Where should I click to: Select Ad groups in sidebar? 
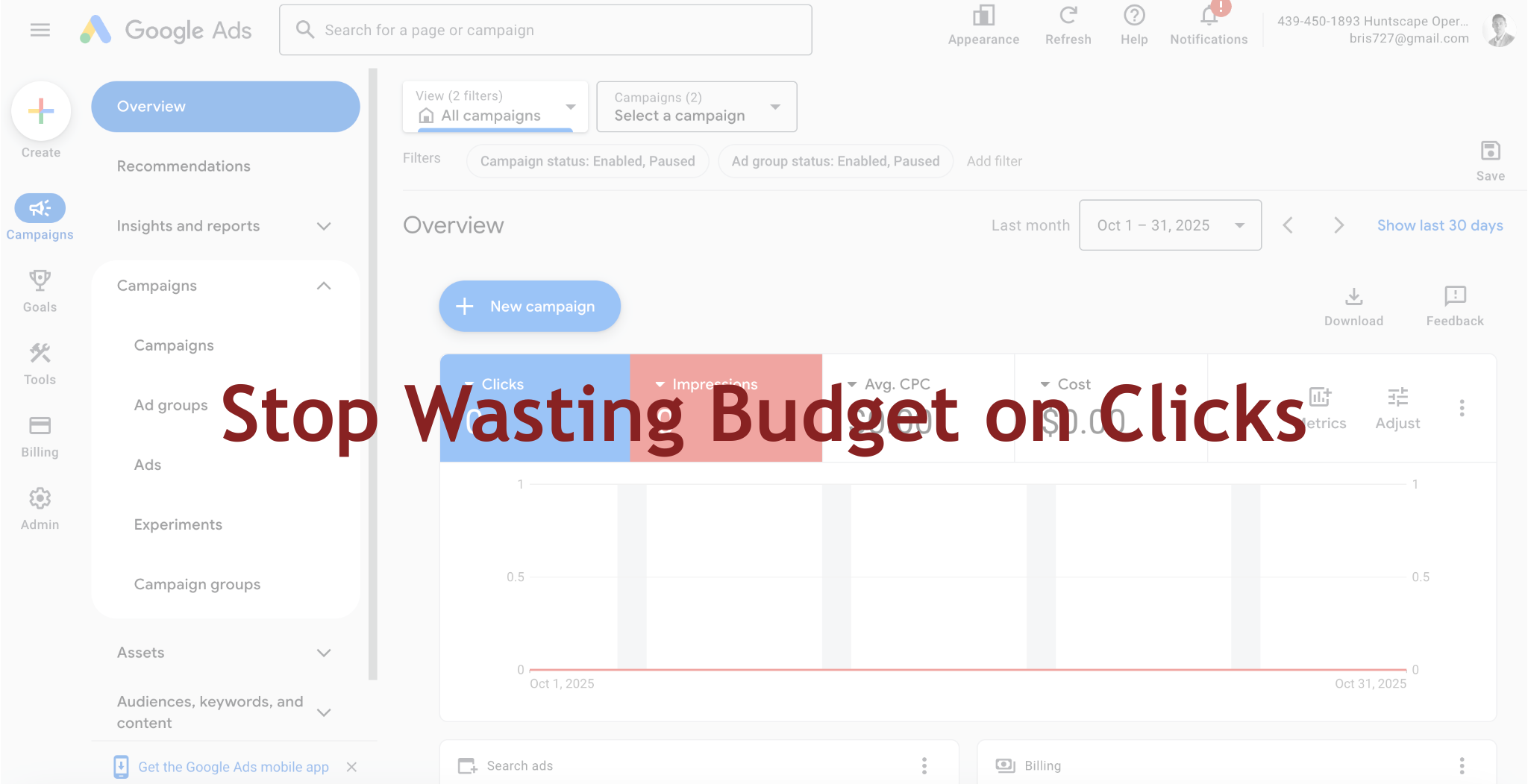click(x=171, y=405)
